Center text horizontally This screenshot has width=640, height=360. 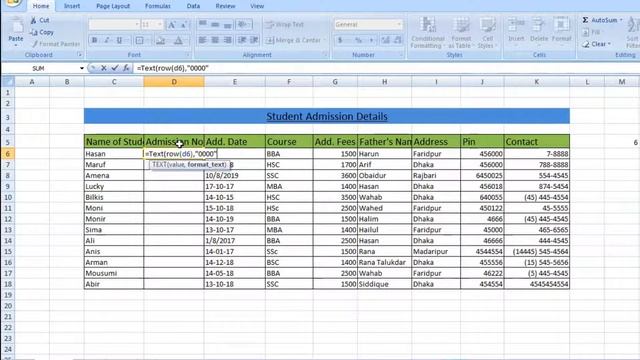215,40
